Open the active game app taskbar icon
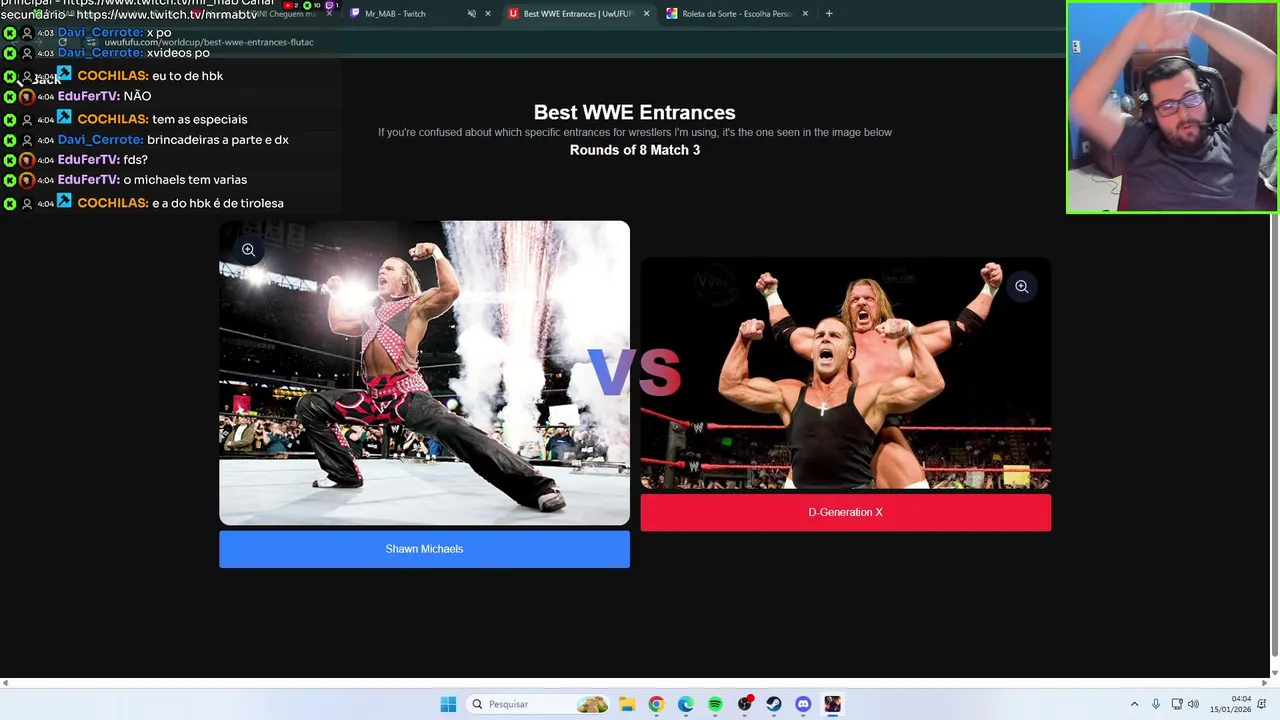 (x=833, y=704)
